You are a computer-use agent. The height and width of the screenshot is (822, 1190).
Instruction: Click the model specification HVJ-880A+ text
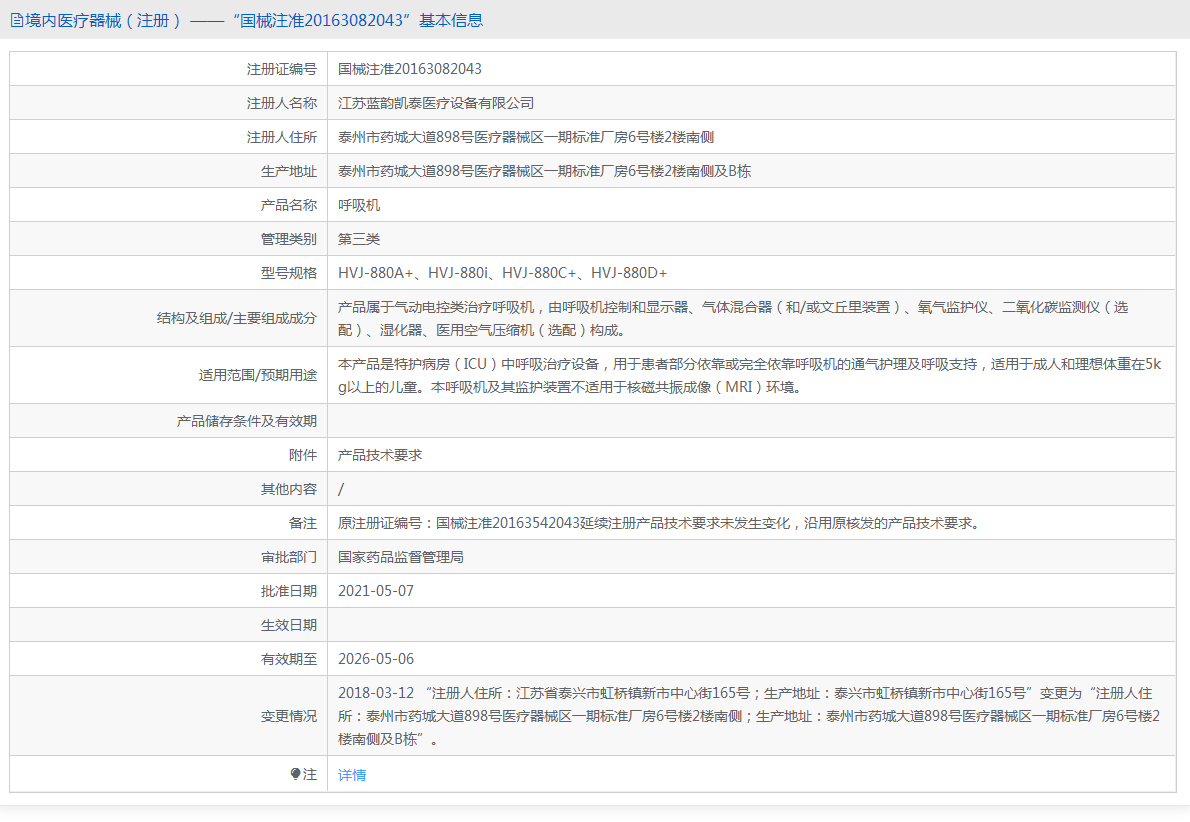[376, 273]
